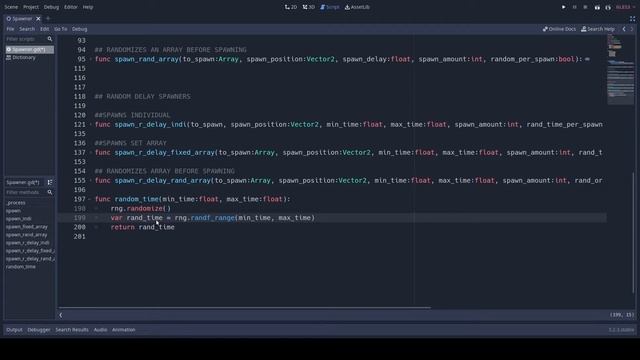
Task: Select Spawner.gd in script list
Action: pos(29,49)
